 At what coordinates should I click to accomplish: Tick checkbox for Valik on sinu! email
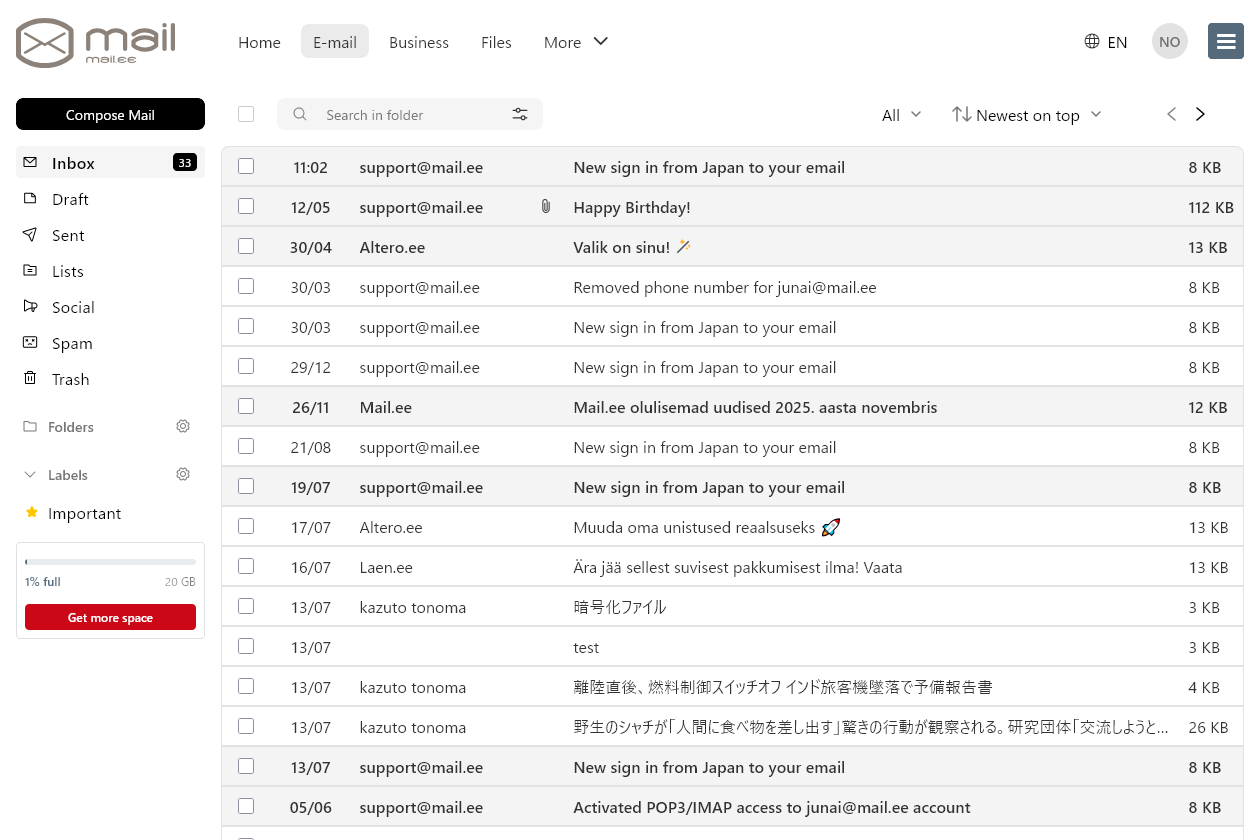point(246,246)
